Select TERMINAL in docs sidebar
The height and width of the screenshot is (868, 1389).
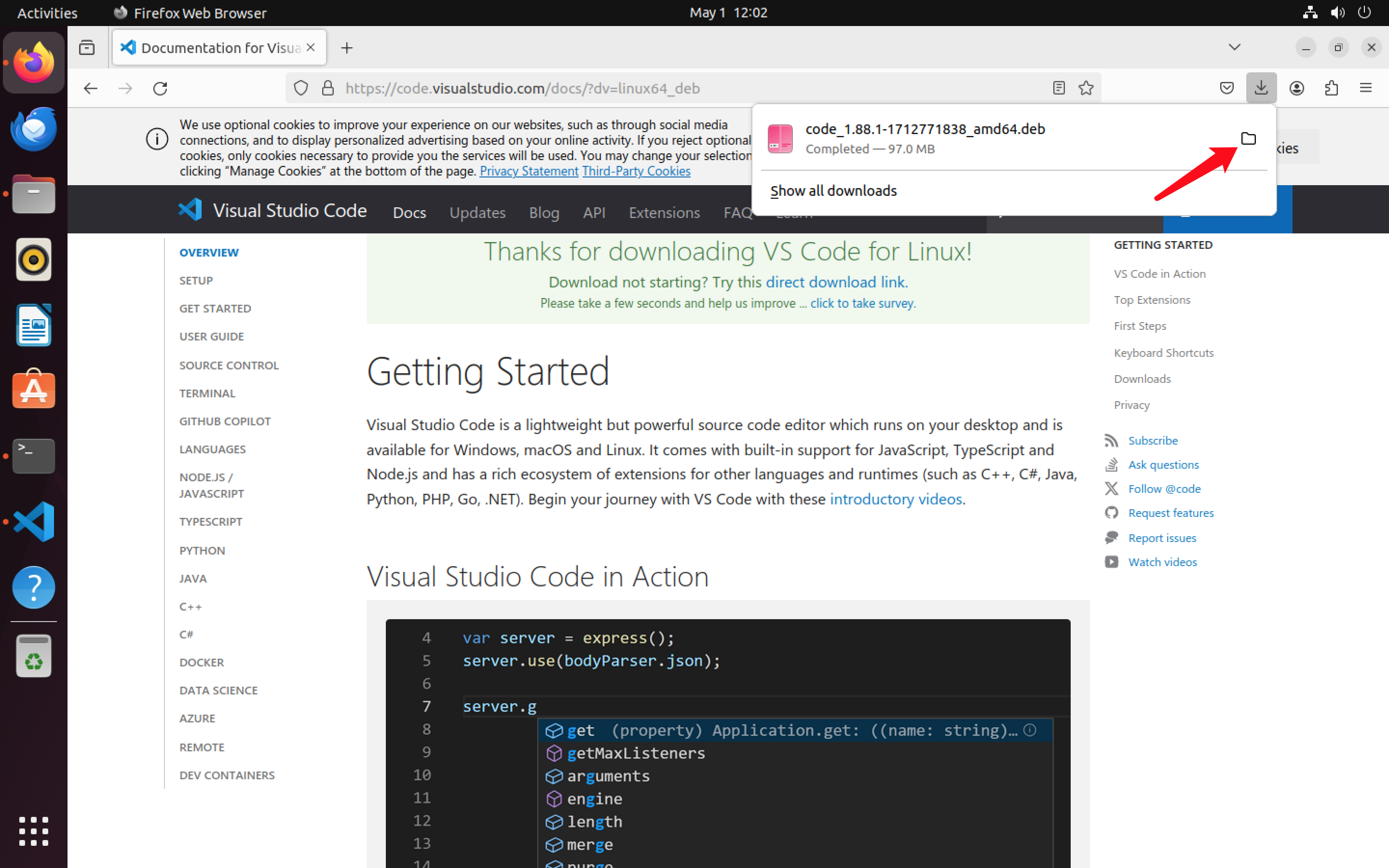point(207,393)
